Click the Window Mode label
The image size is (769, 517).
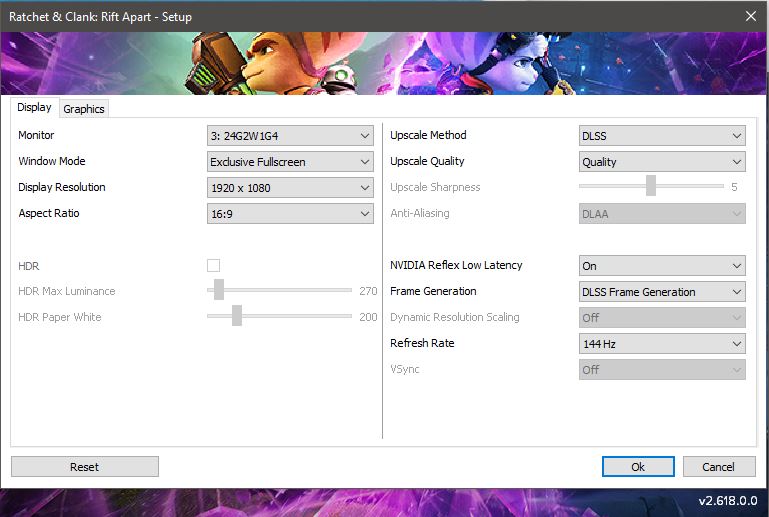(52, 161)
